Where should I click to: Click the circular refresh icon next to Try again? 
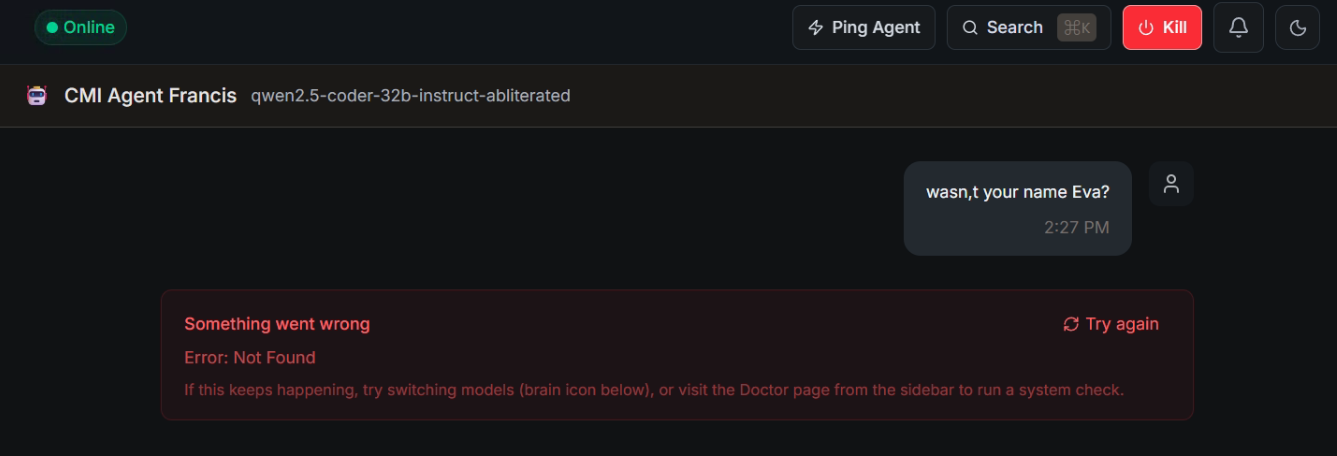(1071, 324)
